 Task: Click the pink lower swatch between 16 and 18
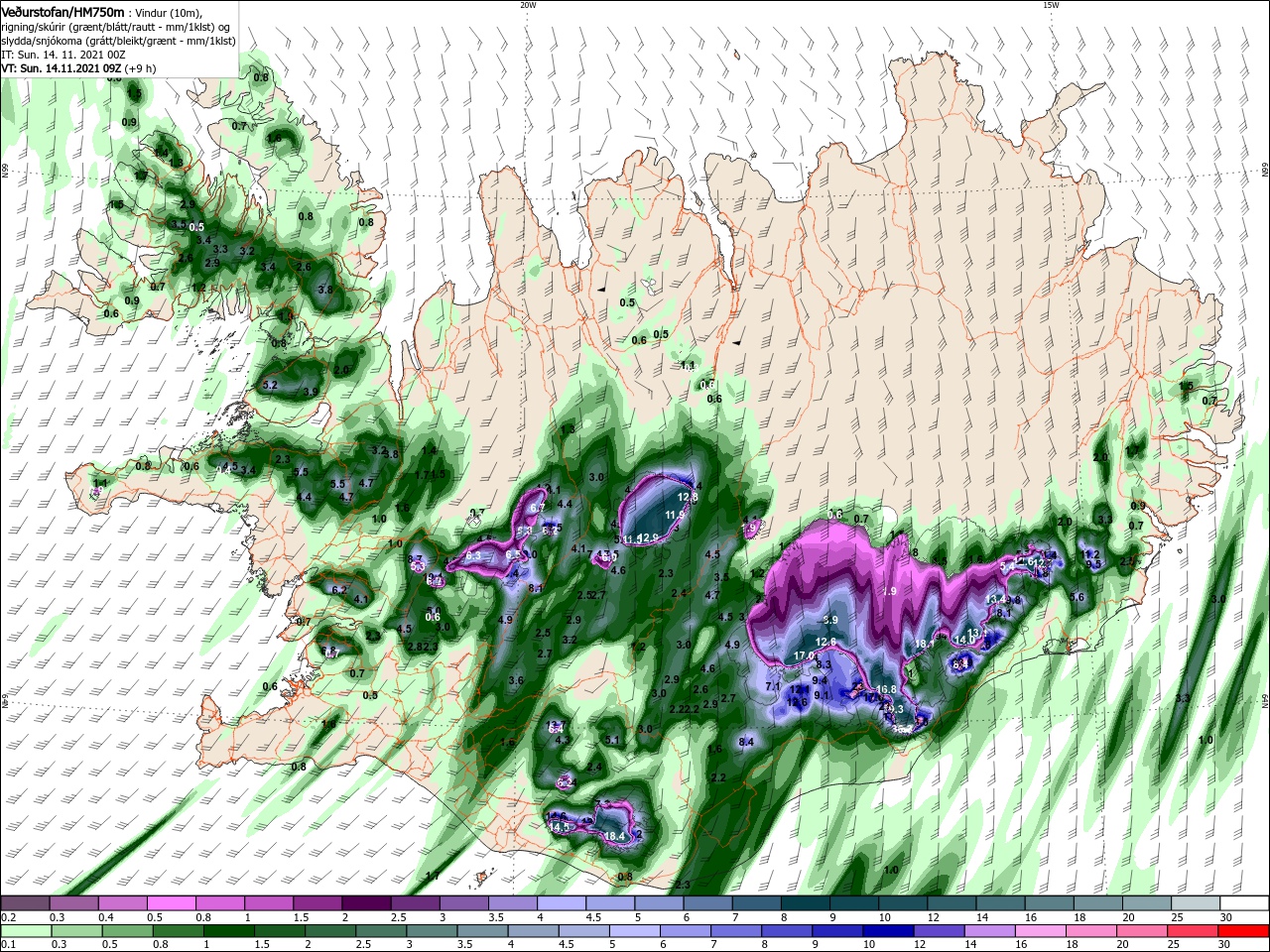[x=1040, y=931]
